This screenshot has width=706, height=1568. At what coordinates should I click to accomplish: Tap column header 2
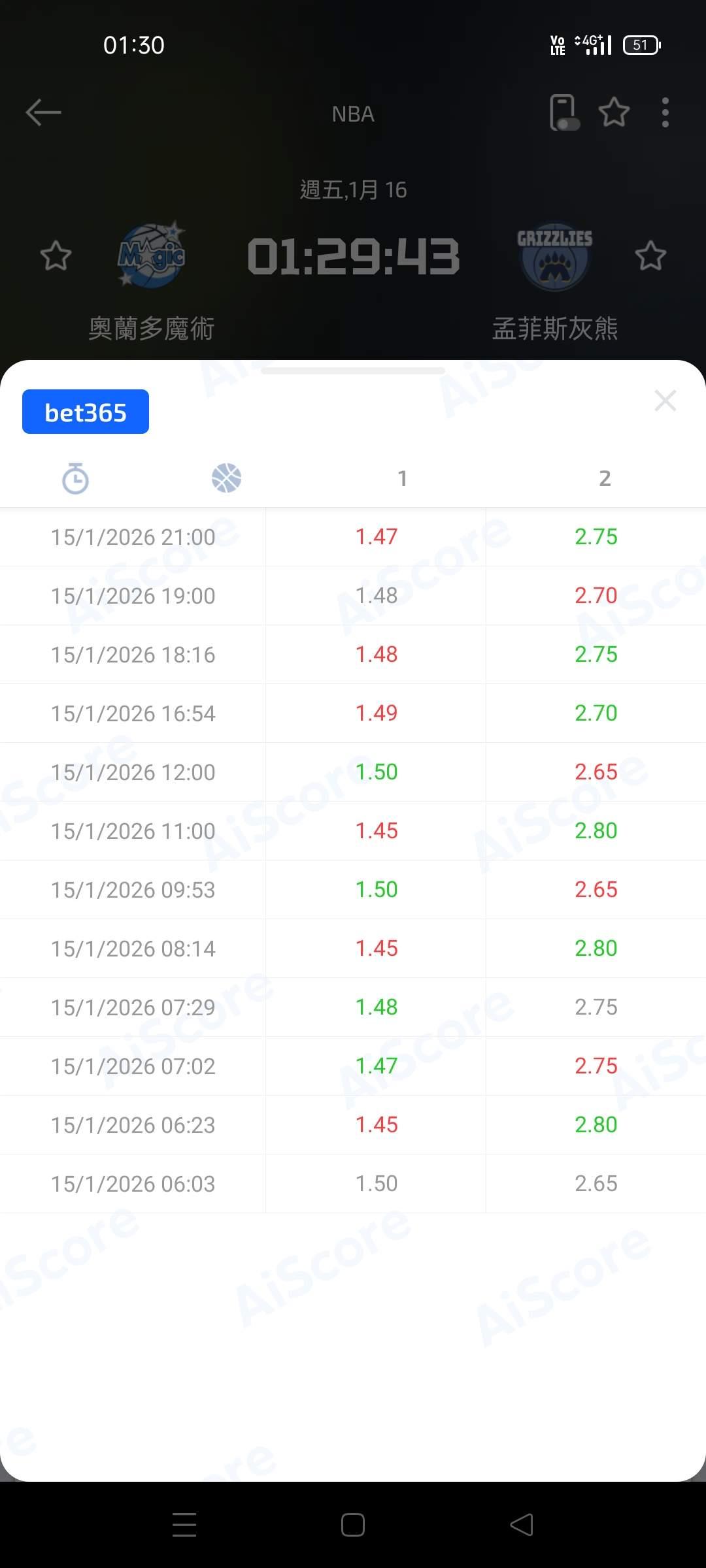(605, 478)
